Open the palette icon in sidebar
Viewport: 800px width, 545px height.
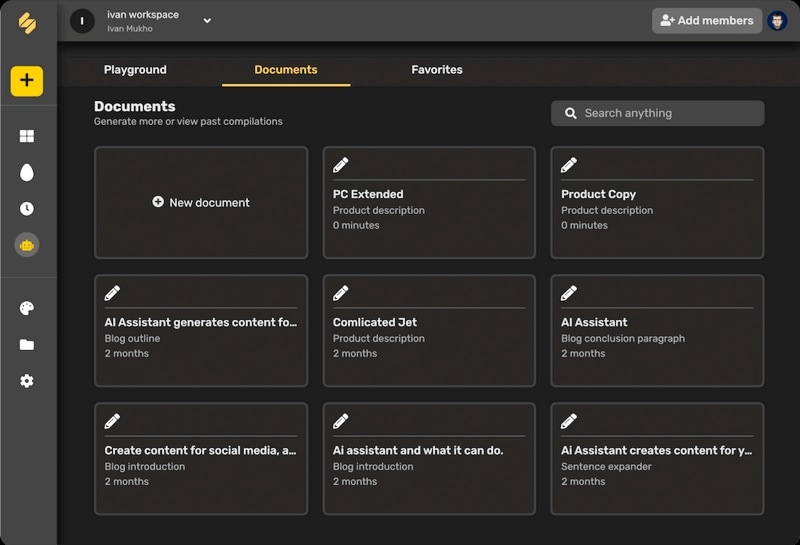pos(27,308)
